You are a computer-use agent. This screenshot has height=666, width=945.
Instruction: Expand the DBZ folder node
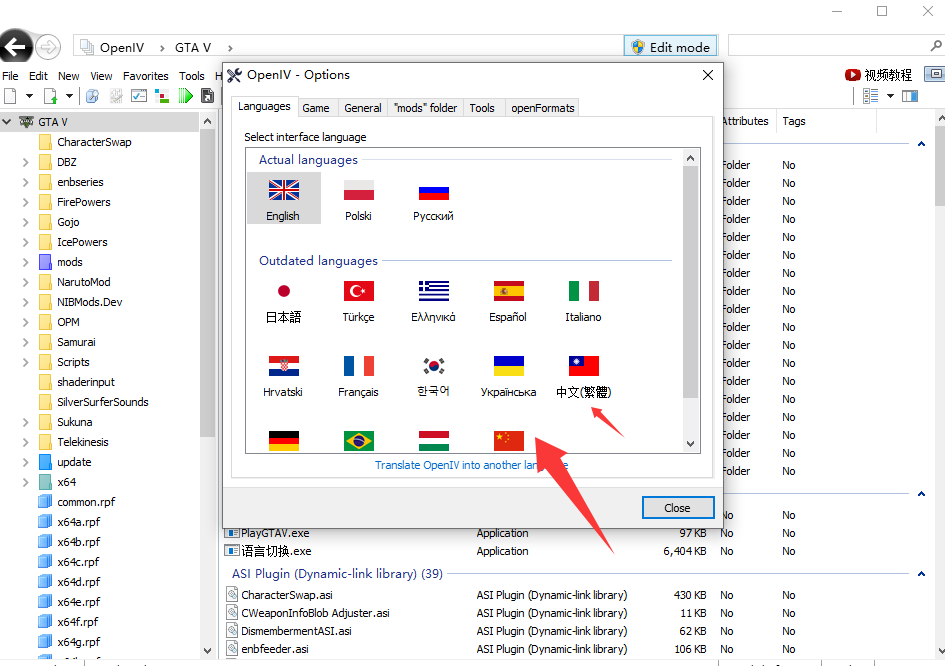click(25, 162)
